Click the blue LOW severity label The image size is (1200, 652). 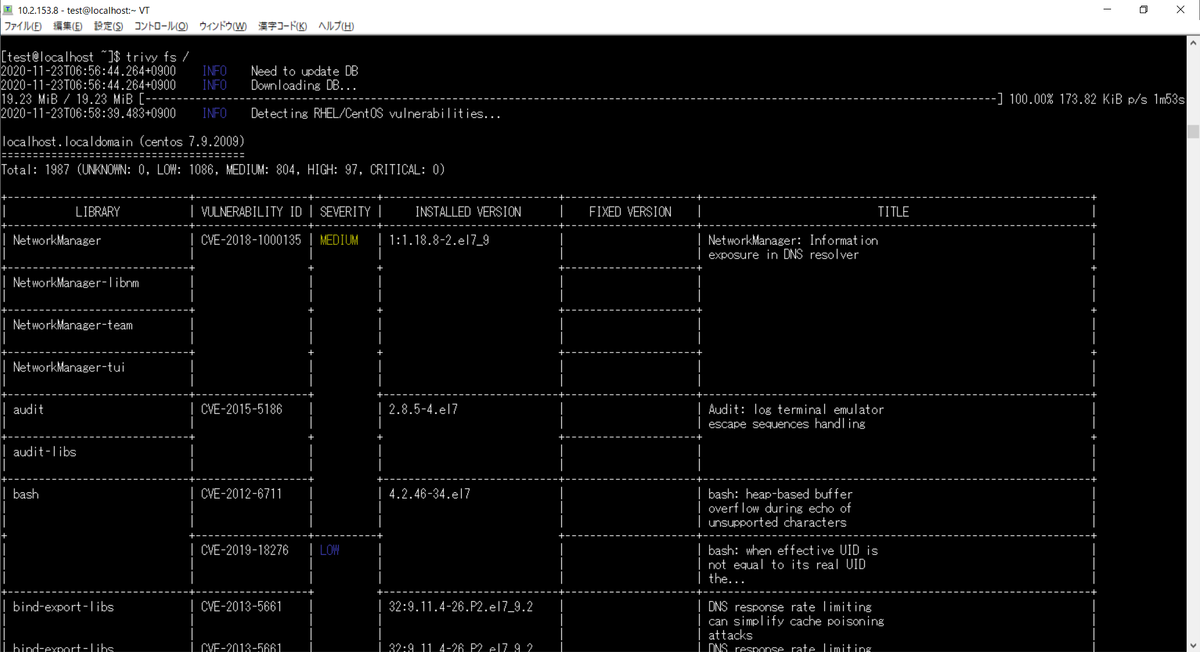(x=329, y=550)
